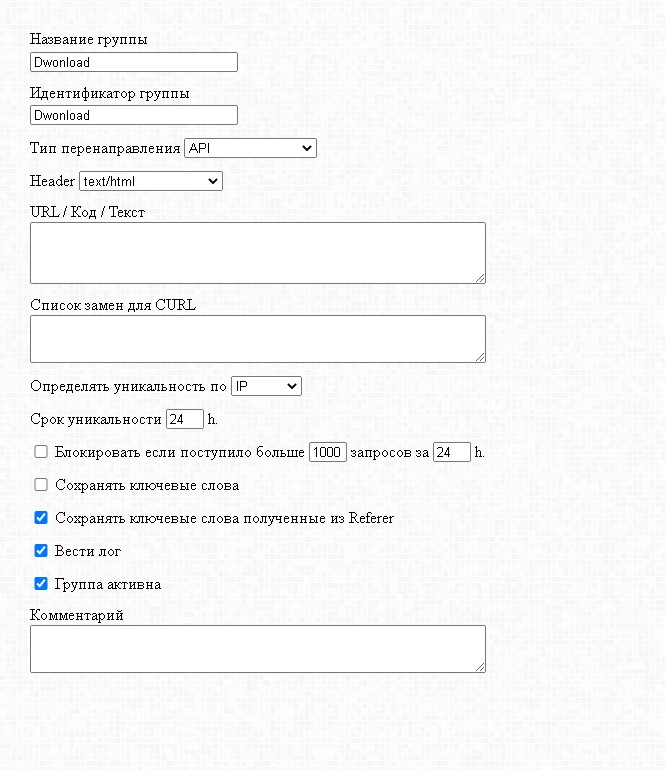This screenshot has height=770, width=665.
Task: Click the URL / Код / Текст textarea
Action: [x=257, y=252]
